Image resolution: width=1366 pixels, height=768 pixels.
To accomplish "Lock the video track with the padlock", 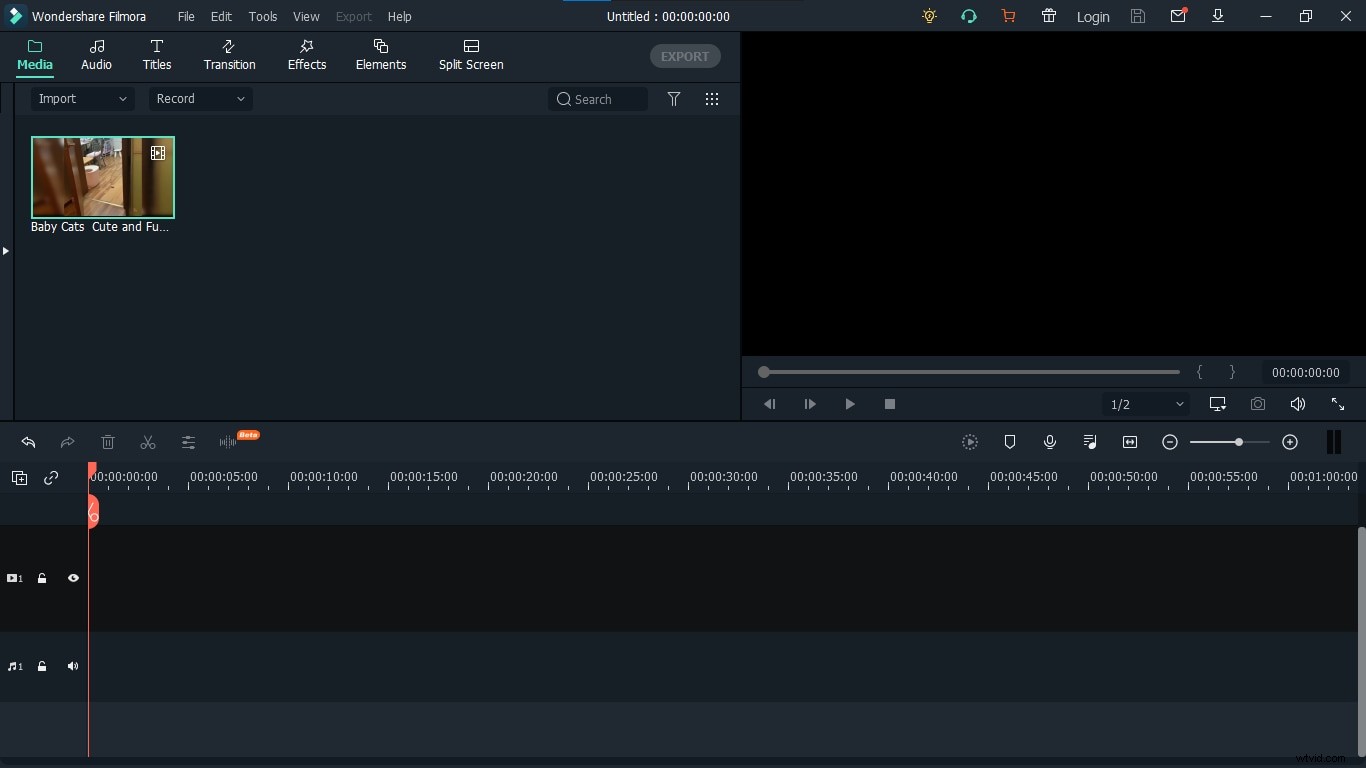I will click(42, 578).
